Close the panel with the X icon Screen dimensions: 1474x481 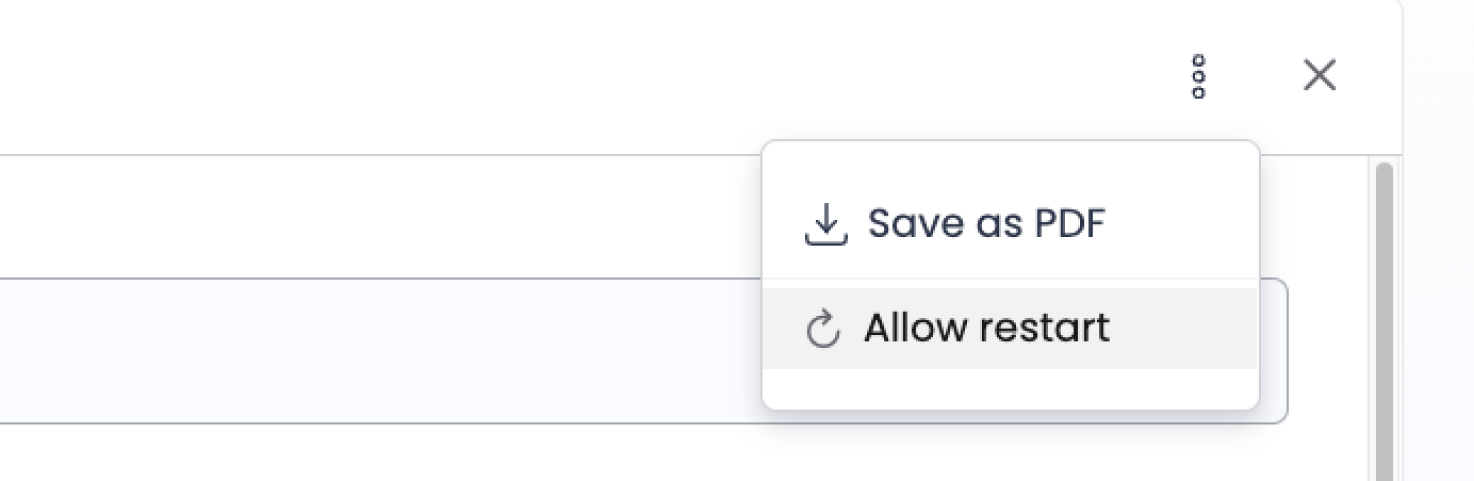coord(1319,75)
